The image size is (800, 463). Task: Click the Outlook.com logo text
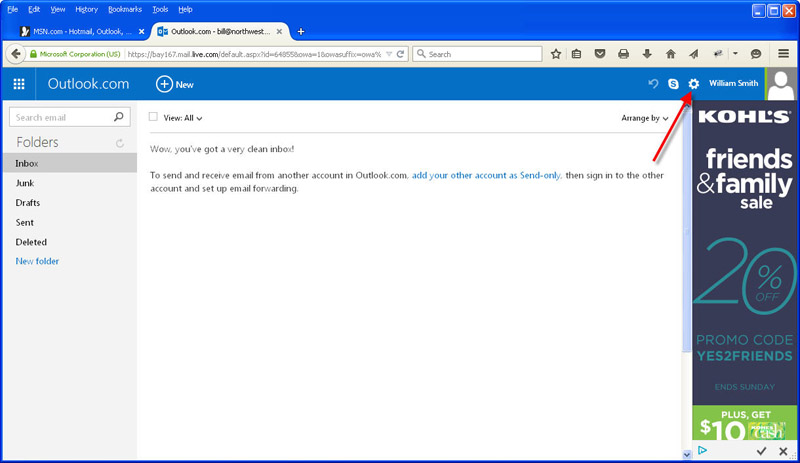[x=88, y=84]
